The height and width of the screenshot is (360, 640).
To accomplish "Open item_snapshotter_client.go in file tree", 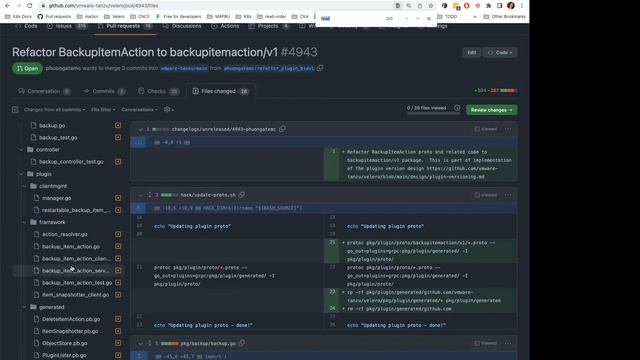I will tap(76, 295).
